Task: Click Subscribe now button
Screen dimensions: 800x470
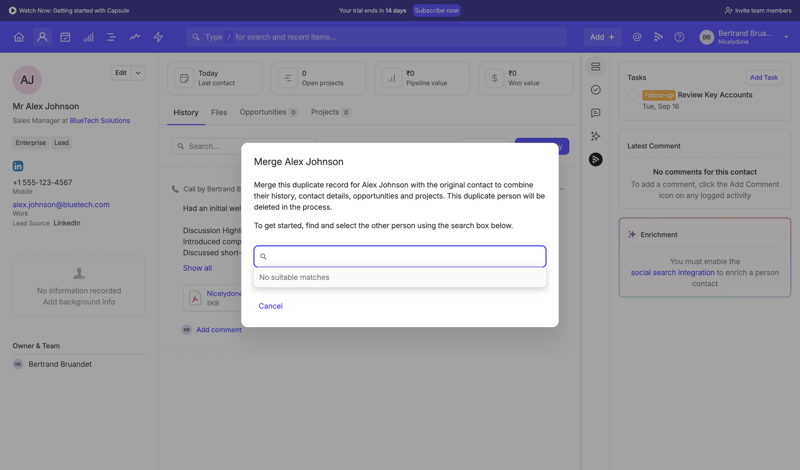Action: (437, 10)
